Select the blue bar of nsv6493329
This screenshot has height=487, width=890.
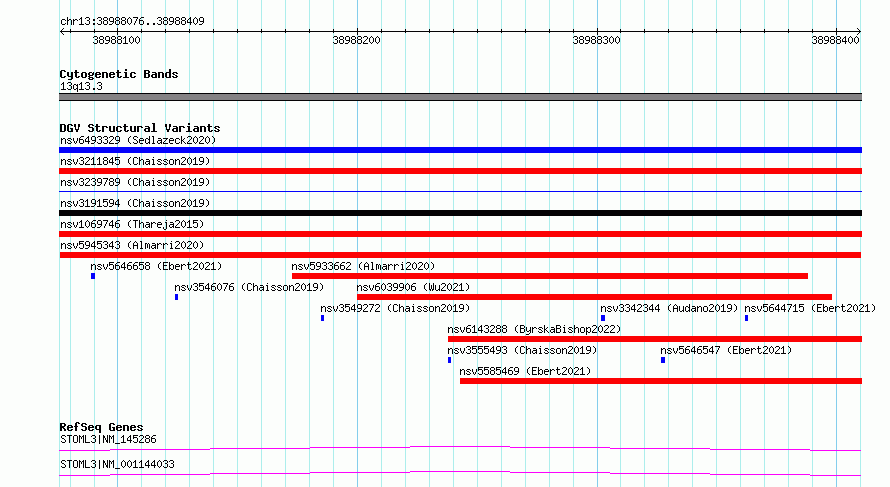[x=460, y=150]
